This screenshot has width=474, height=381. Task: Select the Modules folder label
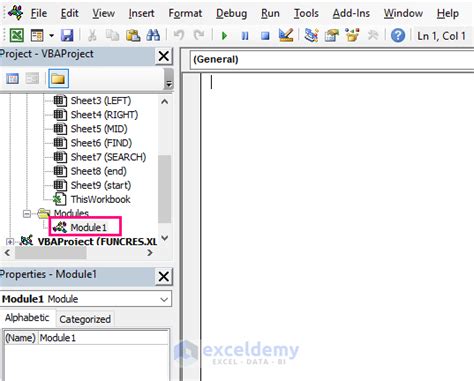[71, 213]
